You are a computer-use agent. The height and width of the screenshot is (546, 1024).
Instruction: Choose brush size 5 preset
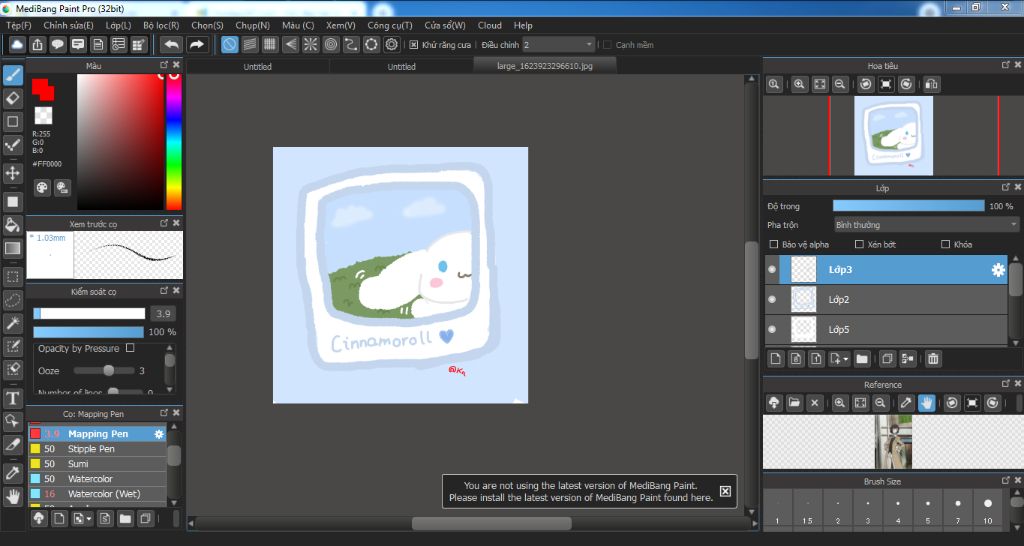pyautogui.click(x=927, y=509)
